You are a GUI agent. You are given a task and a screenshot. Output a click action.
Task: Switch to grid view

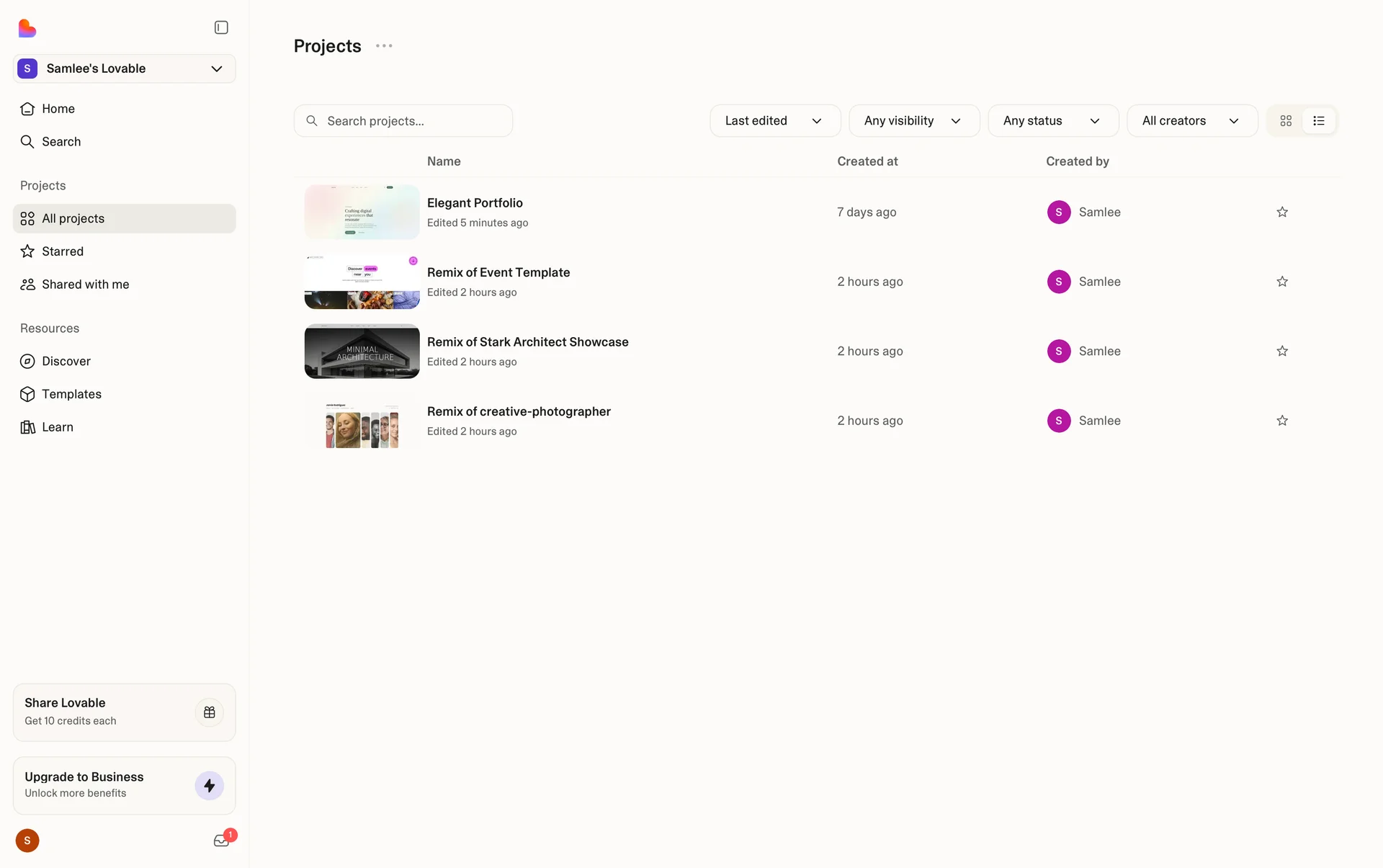1286,121
